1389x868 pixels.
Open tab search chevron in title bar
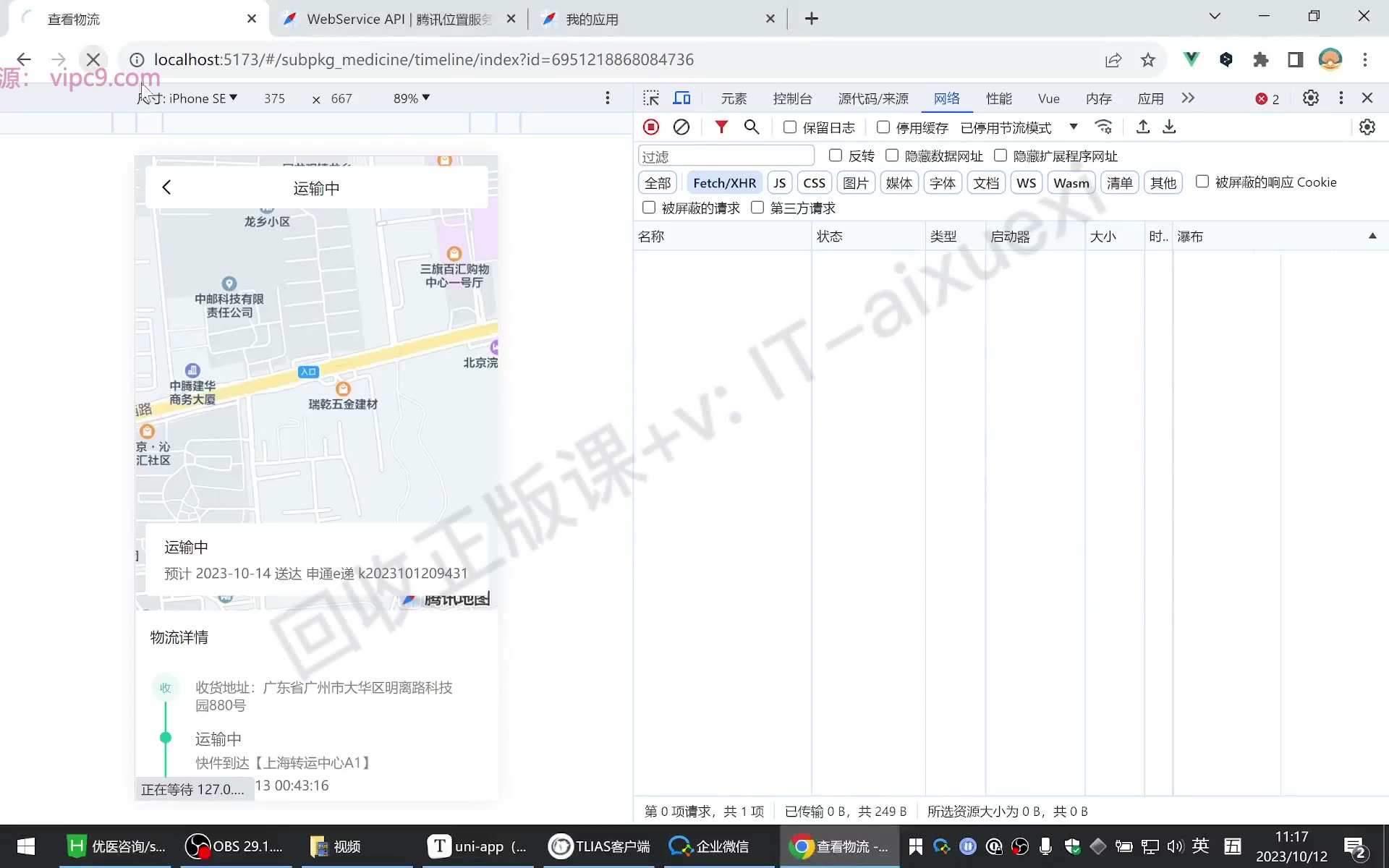pos(1215,17)
